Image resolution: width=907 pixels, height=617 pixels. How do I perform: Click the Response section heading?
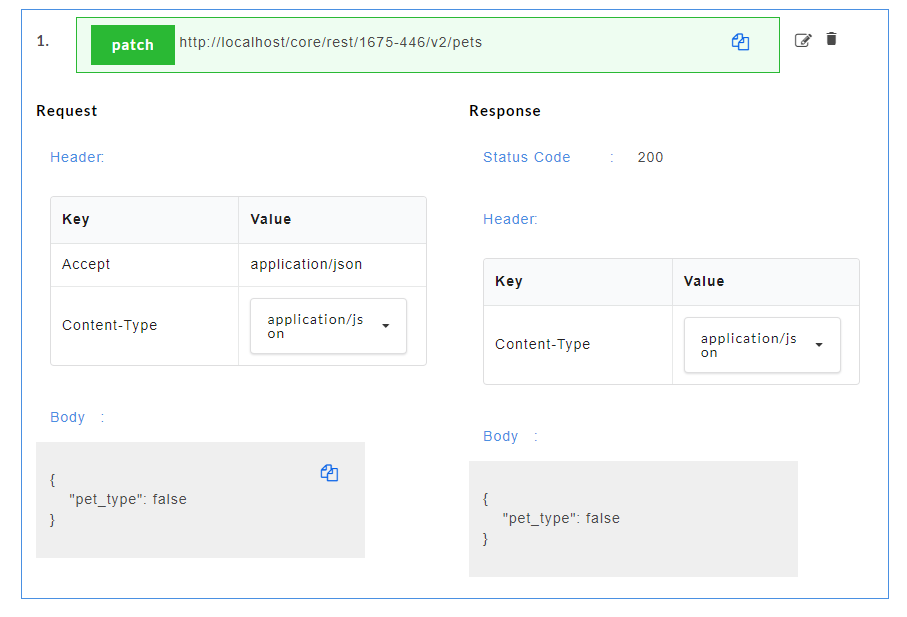[505, 111]
